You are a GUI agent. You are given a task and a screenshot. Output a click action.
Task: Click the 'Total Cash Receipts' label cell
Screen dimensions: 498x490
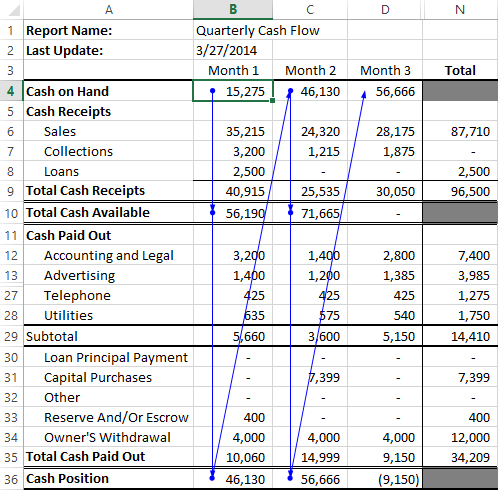[x=108, y=191]
